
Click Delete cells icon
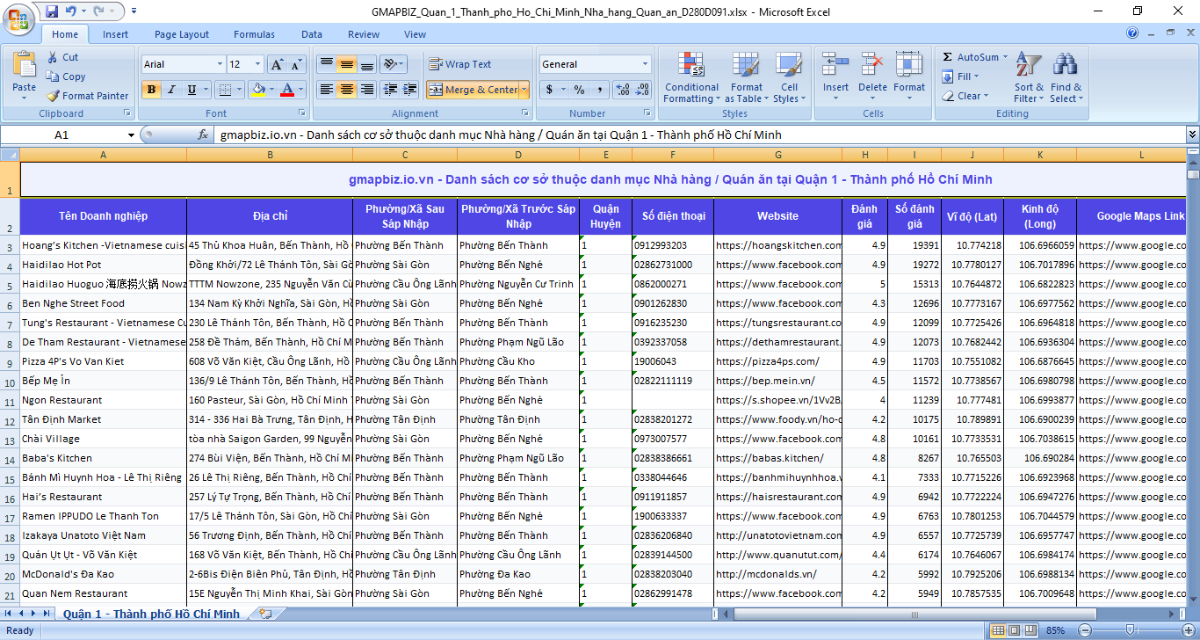click(872, 66)
